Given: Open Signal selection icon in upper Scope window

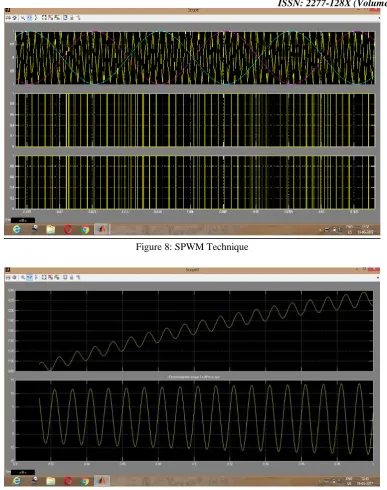Looking at the screenshot, I should coord(78,18).
